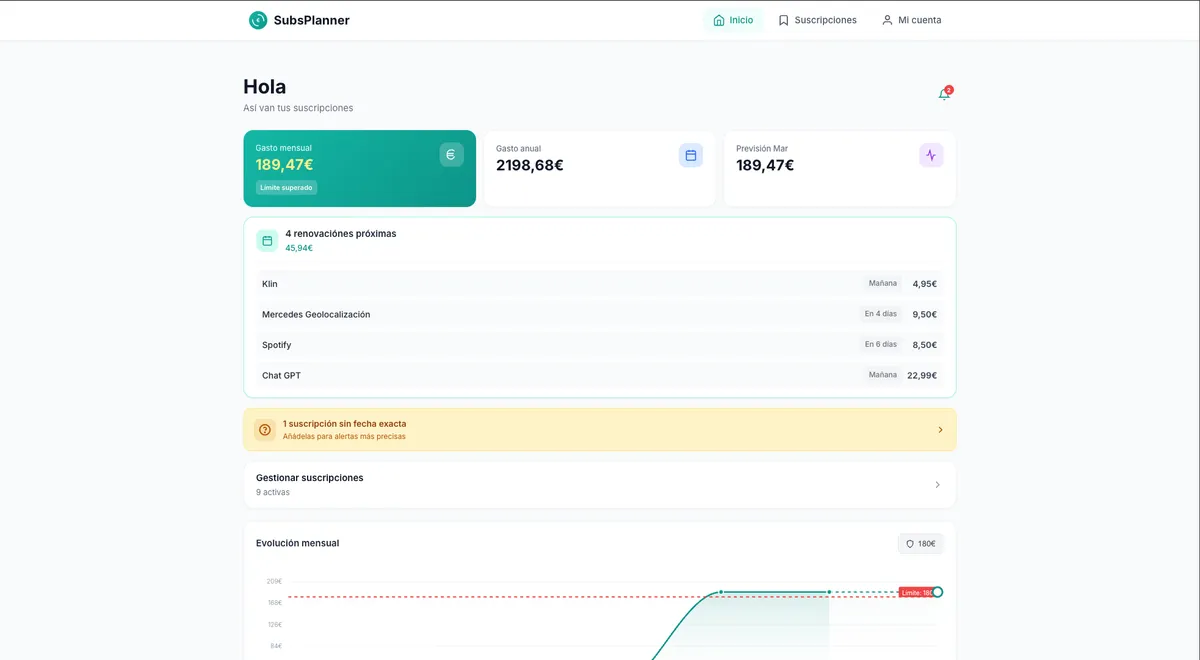Click the user icon next to Mi cuenta
This screenshot has height=660, width=1200.
coord(887,20)
